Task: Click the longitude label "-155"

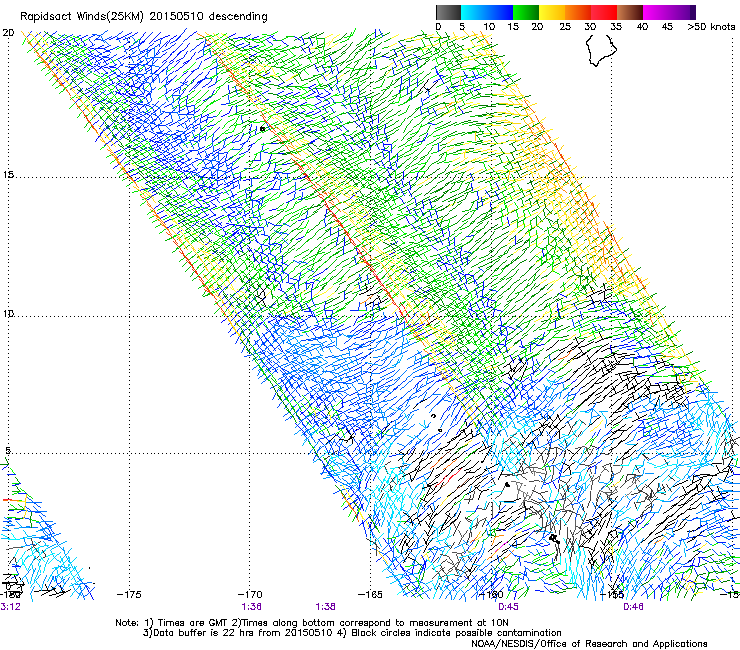Action: 612,594
